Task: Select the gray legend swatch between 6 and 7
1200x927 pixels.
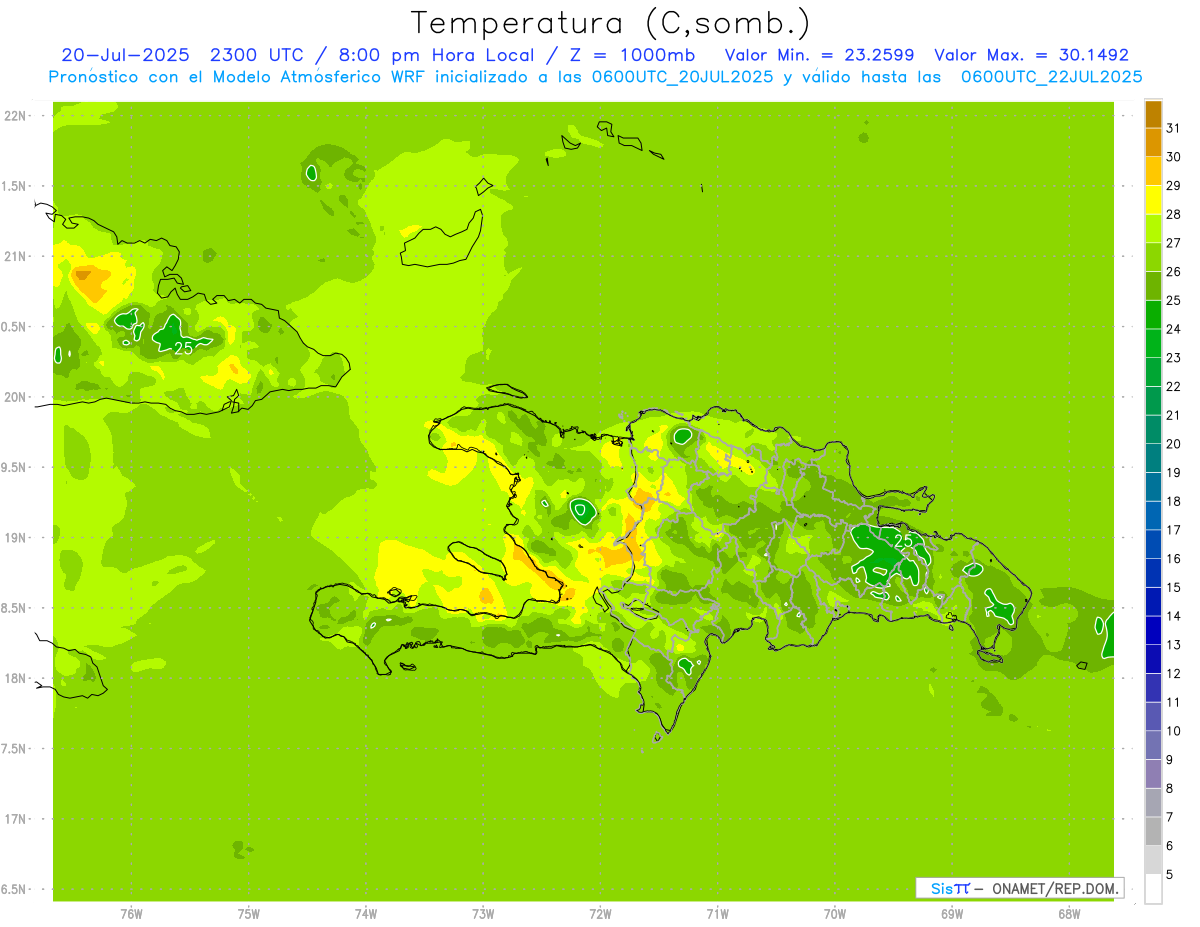Action: tap(1153, 832)
